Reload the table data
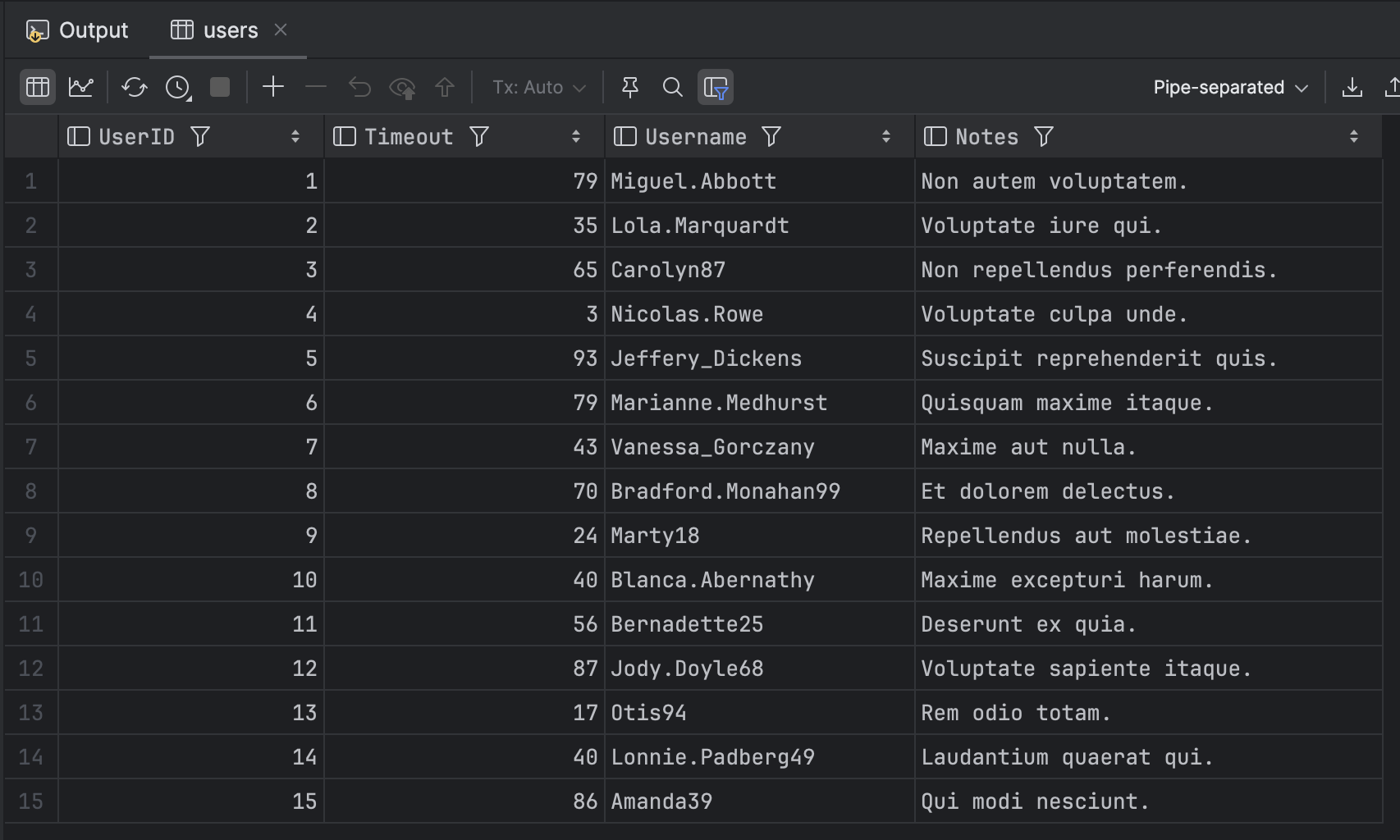The image size is (1400, 840). 134,87
